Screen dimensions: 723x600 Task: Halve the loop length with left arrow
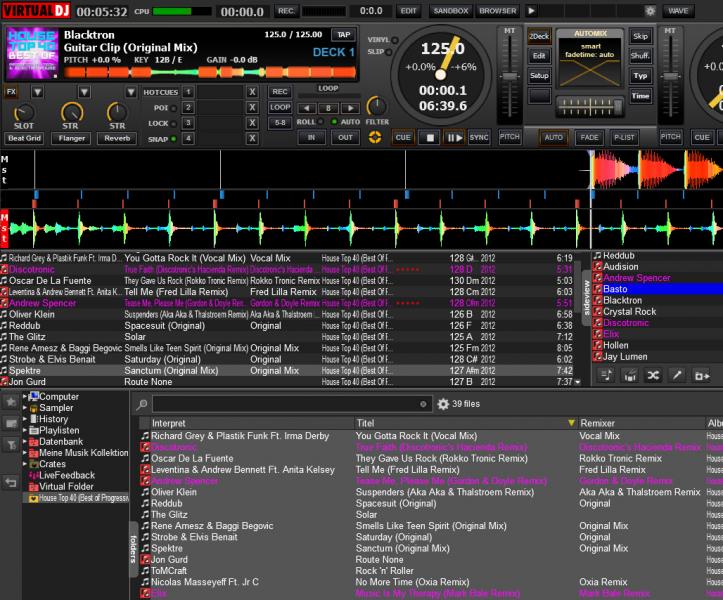tap(307, 108)
